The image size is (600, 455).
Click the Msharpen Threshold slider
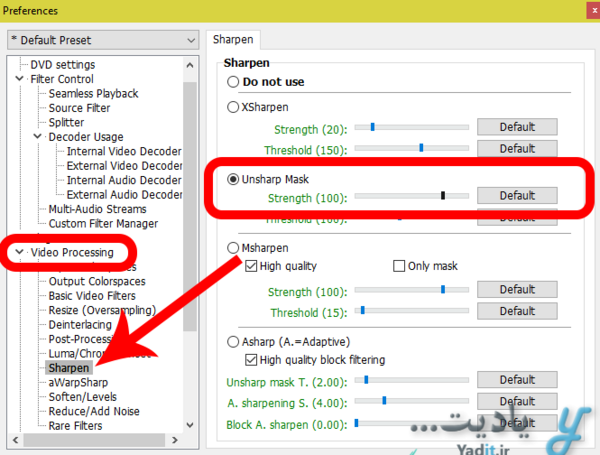tap(412, 310)
